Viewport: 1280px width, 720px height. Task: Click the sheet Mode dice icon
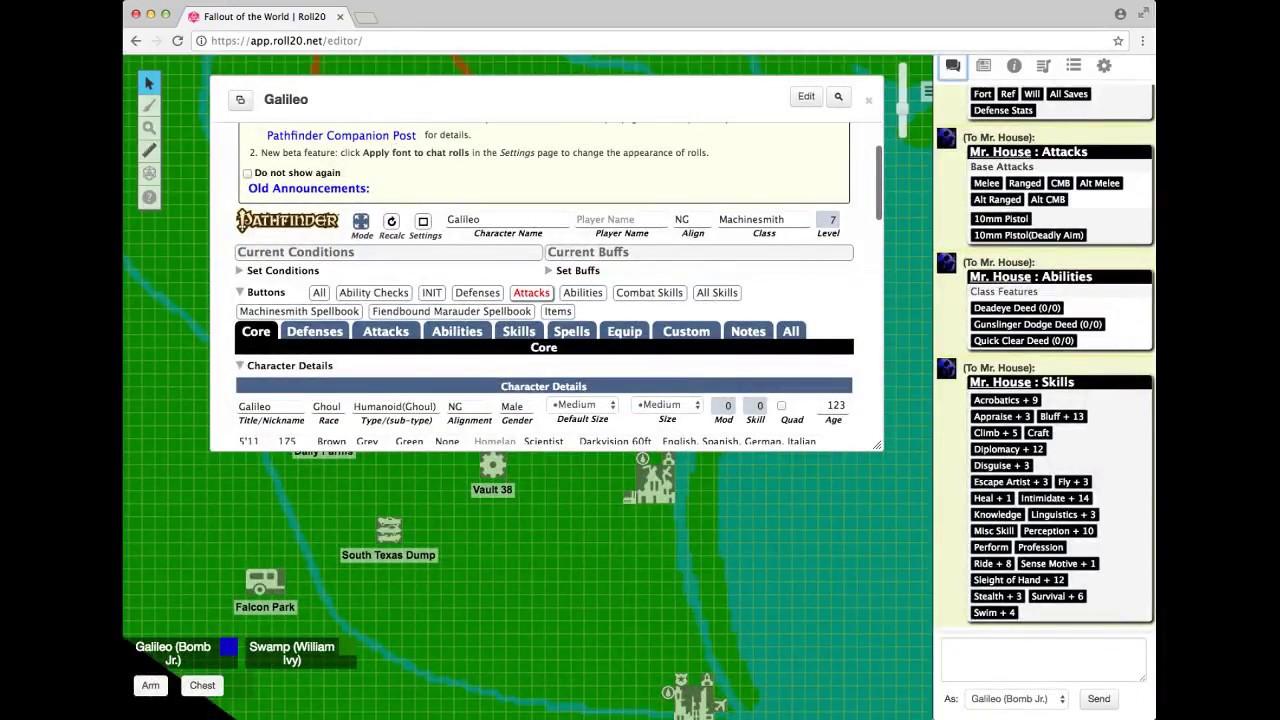pyautogui.click(x=361, y=221)
